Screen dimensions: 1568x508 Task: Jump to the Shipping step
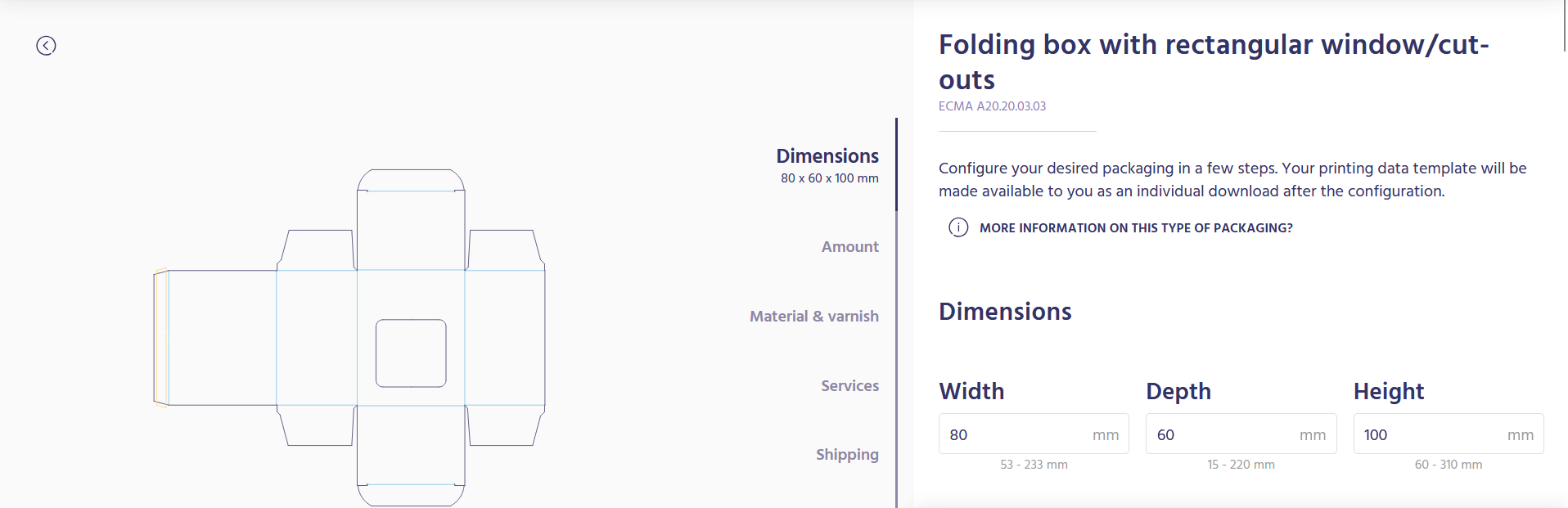coord(847,455)
